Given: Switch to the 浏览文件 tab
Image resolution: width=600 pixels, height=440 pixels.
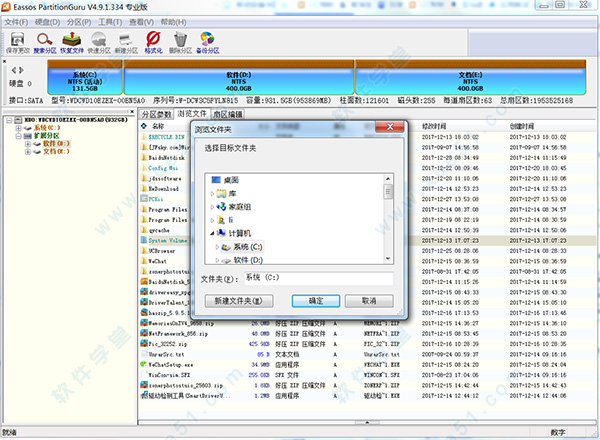Looking at the screenshot, I should [192, 114].
